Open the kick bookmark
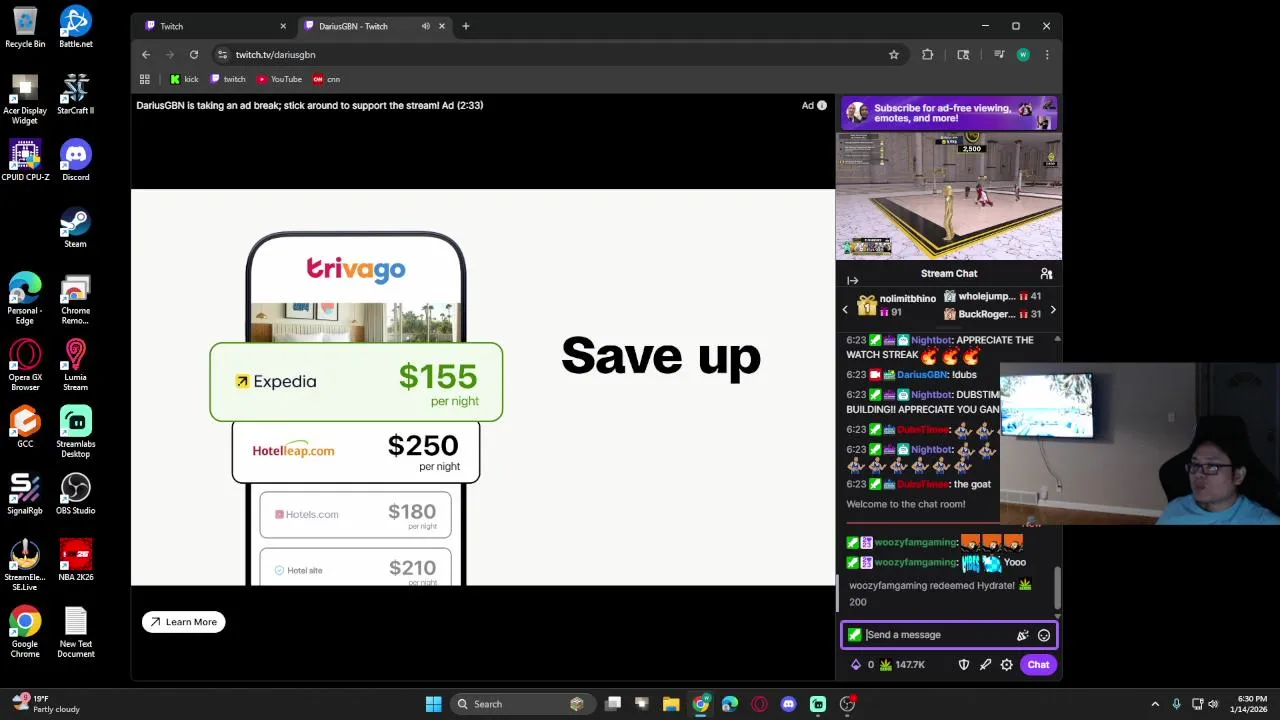This screenshot has height=720, width=1280. click(184, 79)
